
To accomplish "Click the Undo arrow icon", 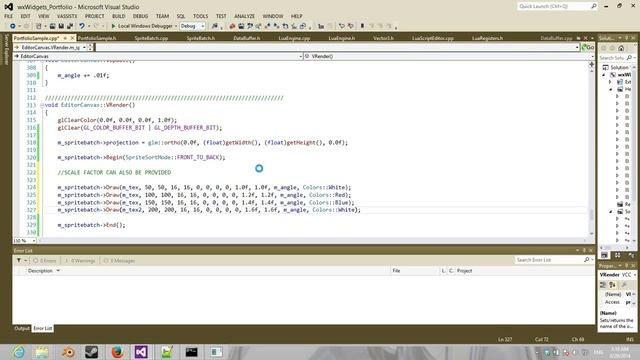I will tap(82, 26).
